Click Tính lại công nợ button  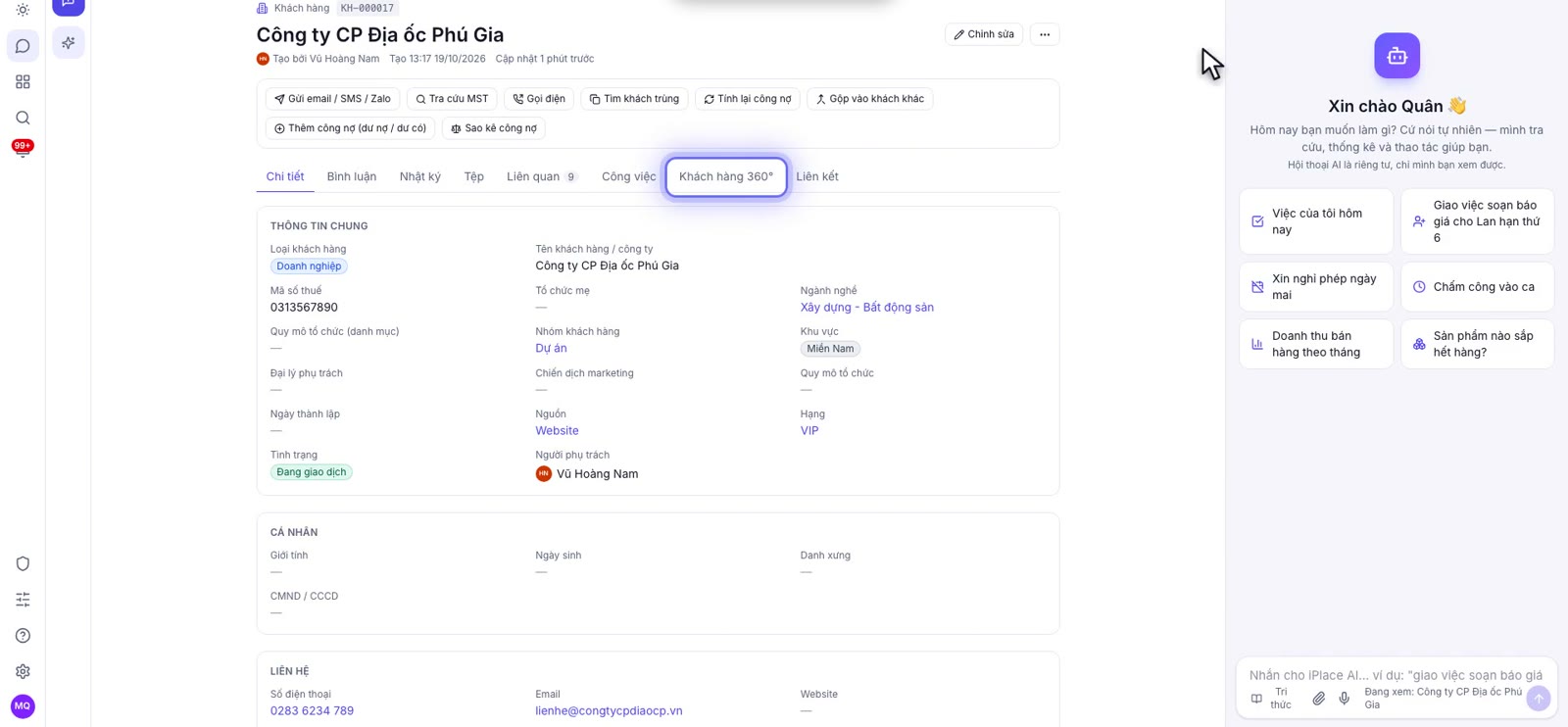point(748,99)
